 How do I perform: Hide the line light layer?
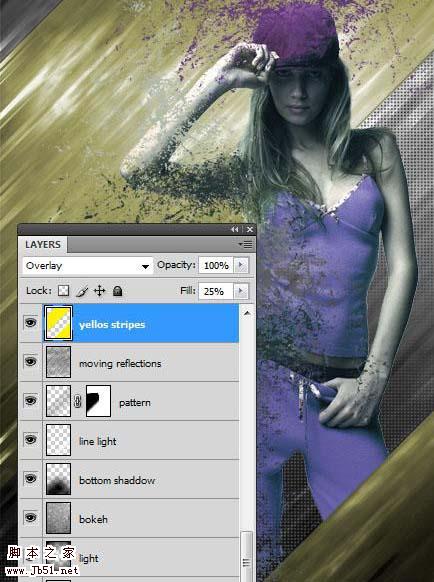pos(30,440)
